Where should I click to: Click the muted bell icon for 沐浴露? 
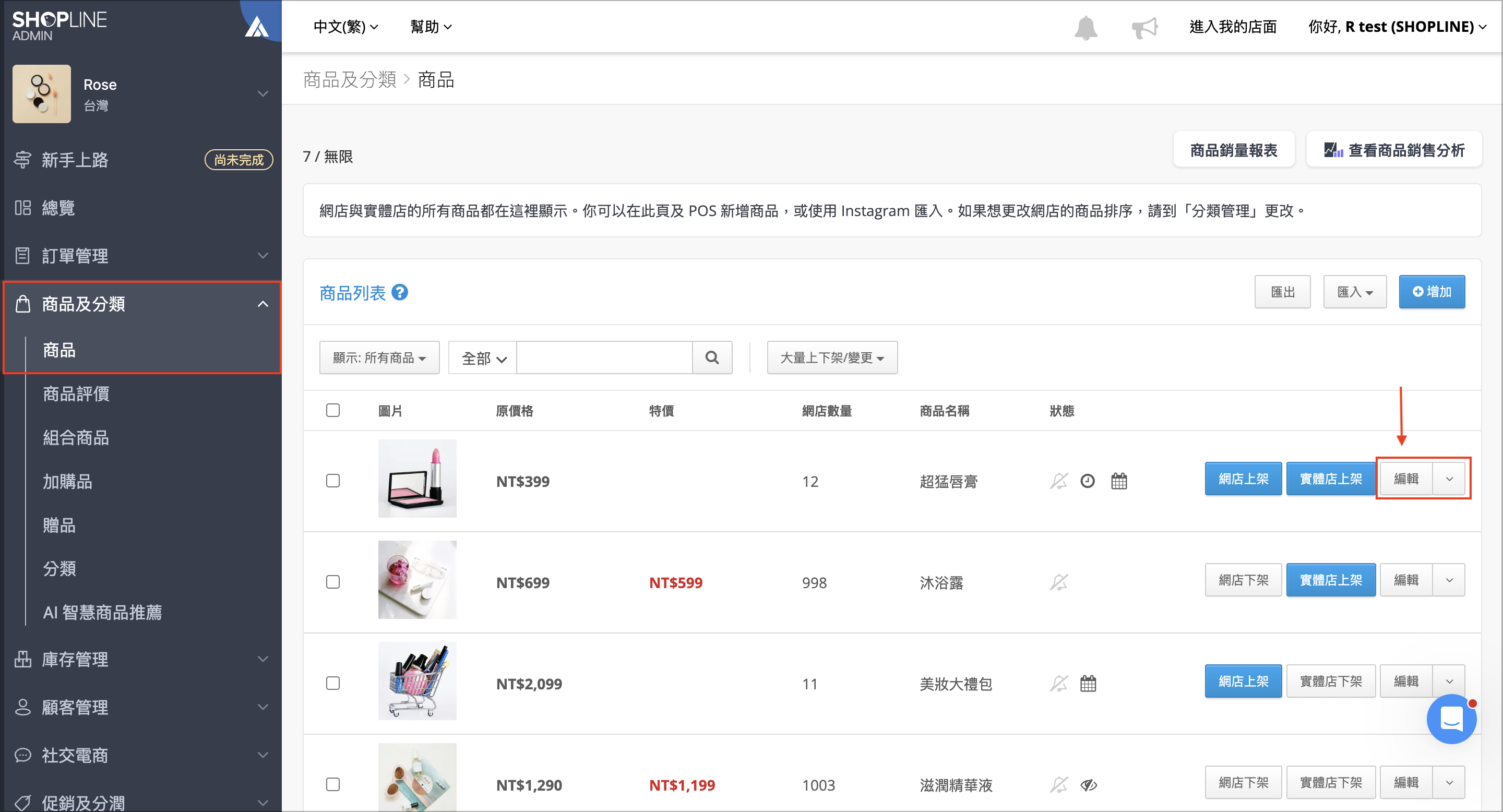point(1059,582)
